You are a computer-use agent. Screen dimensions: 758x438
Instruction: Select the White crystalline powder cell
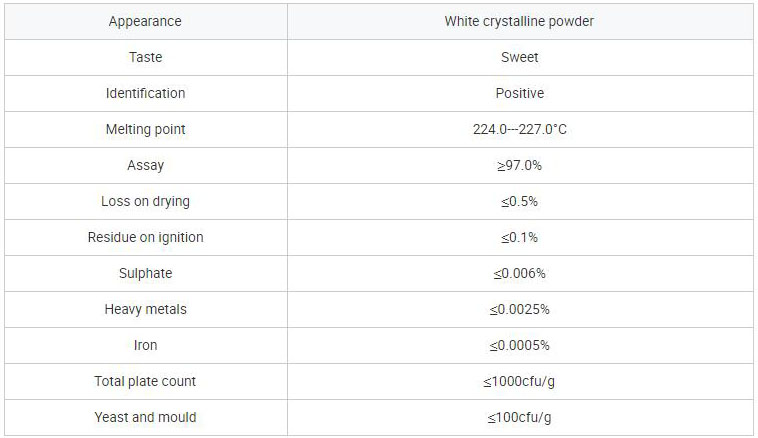pos(519,21)
